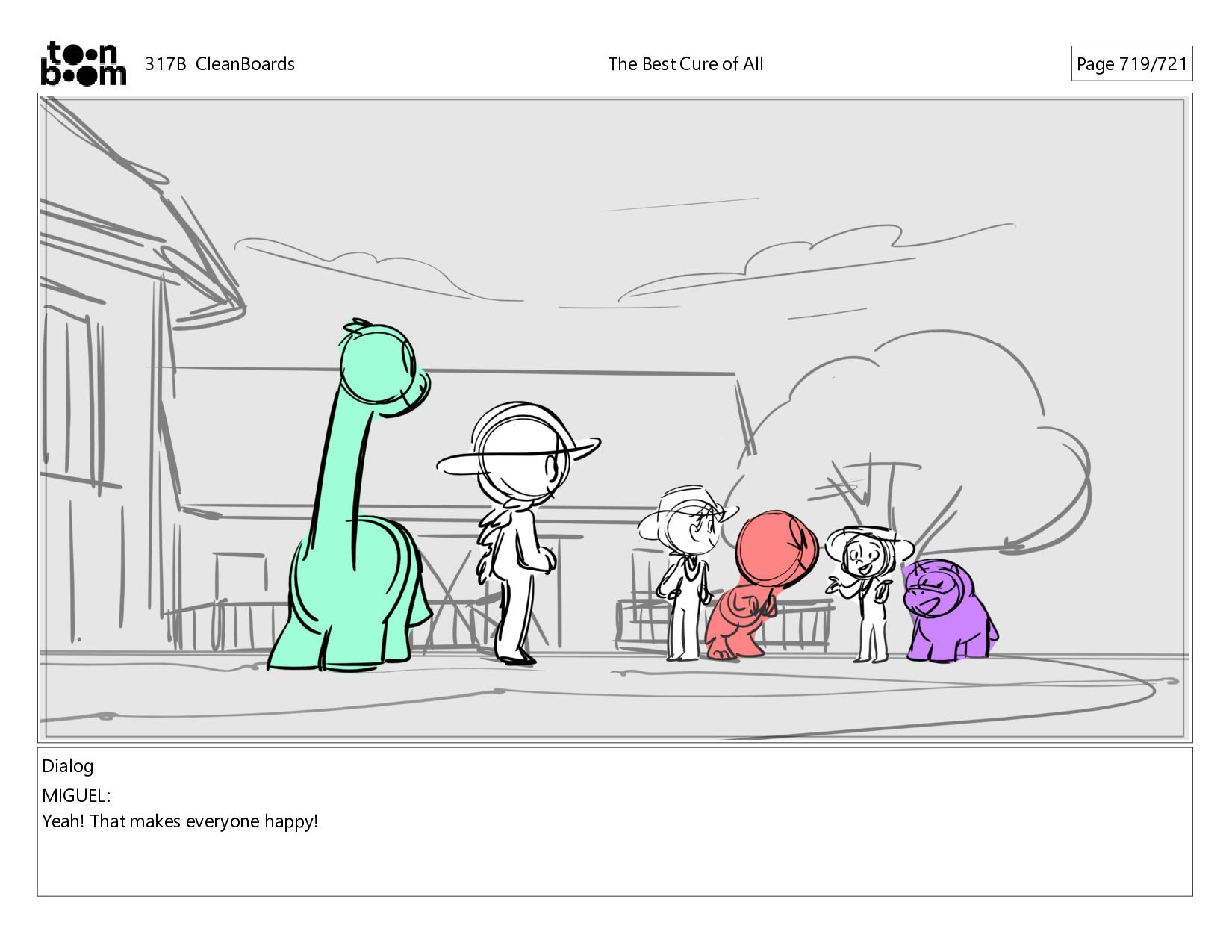
Task: Click the storyboard panel thumbnail
Action: (x=615, y=418)
